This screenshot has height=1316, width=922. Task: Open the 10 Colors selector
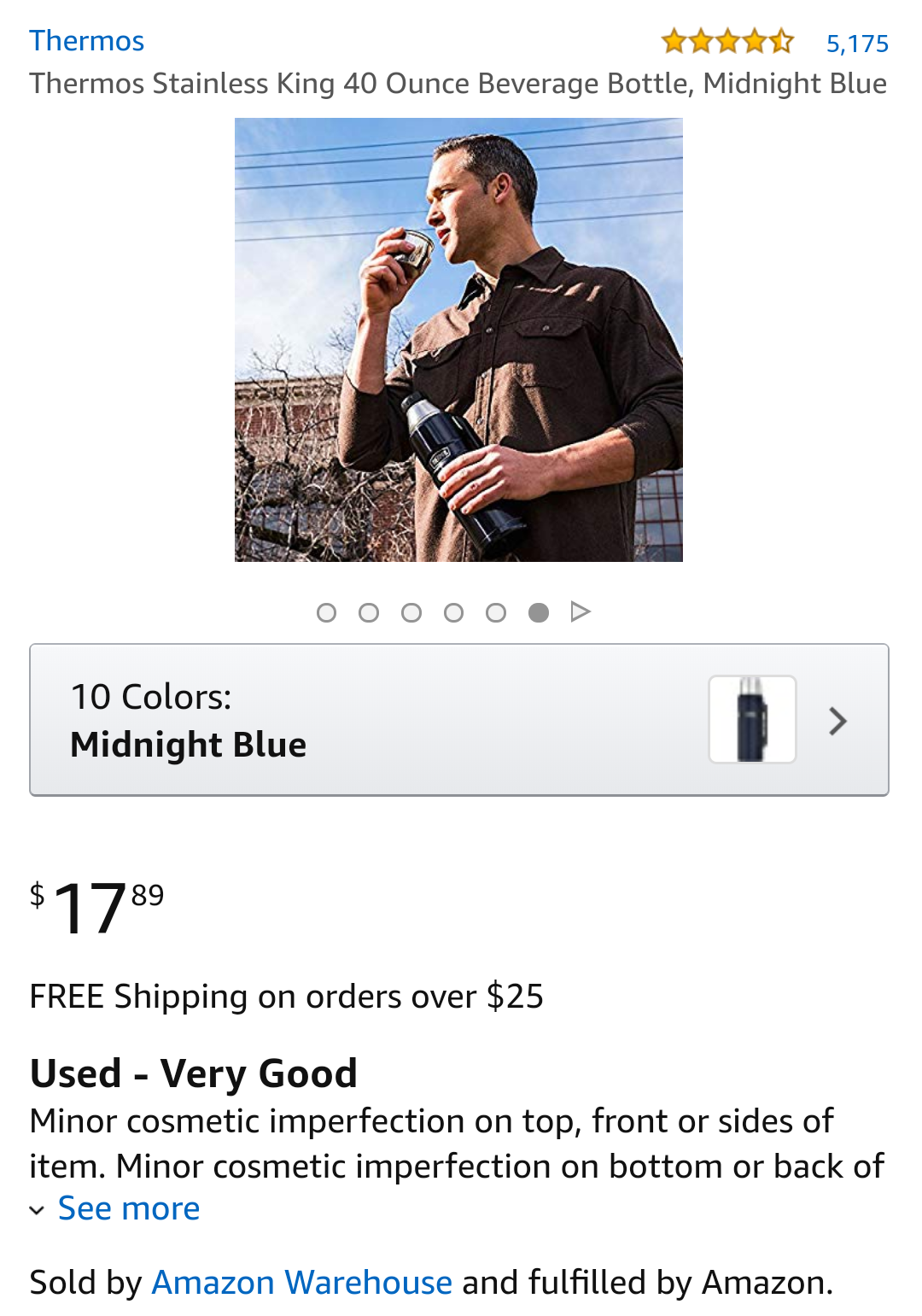(x=459, y=720)
